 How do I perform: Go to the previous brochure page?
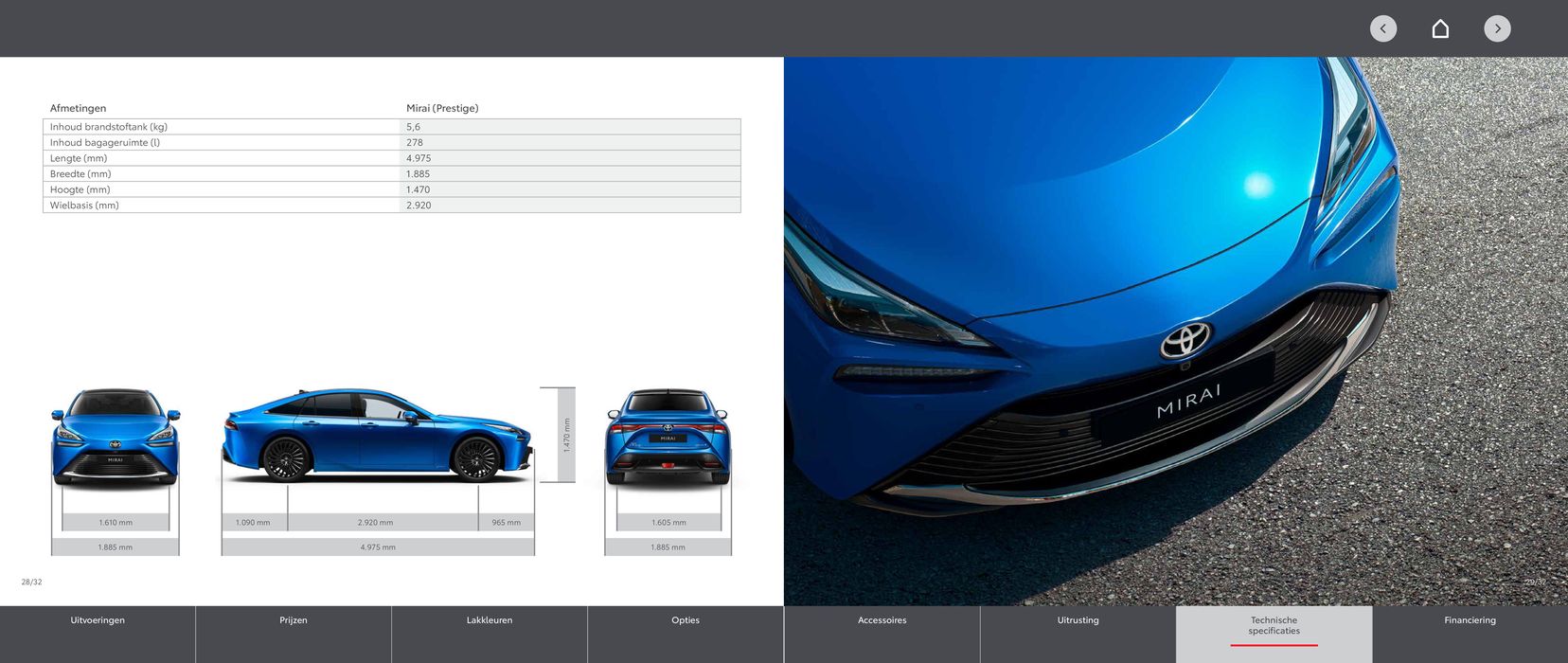1382,28
